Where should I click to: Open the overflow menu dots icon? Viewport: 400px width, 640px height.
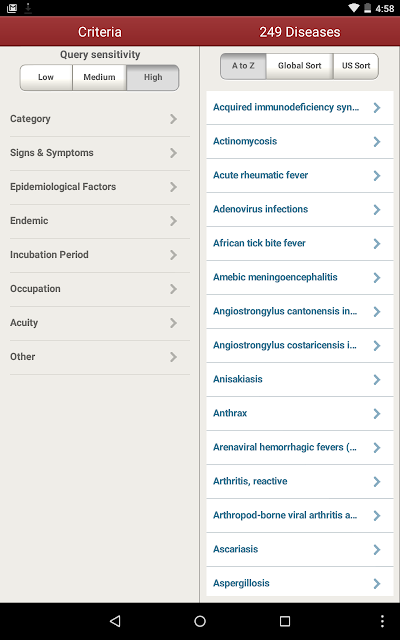pos(382,621)
